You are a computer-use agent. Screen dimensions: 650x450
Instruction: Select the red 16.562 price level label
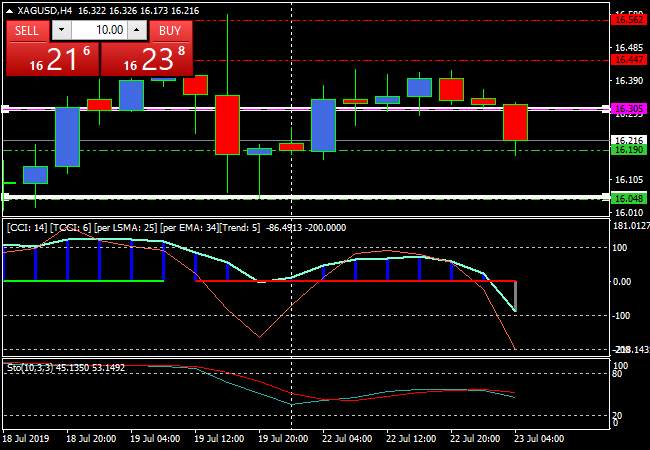pos(629,19)
